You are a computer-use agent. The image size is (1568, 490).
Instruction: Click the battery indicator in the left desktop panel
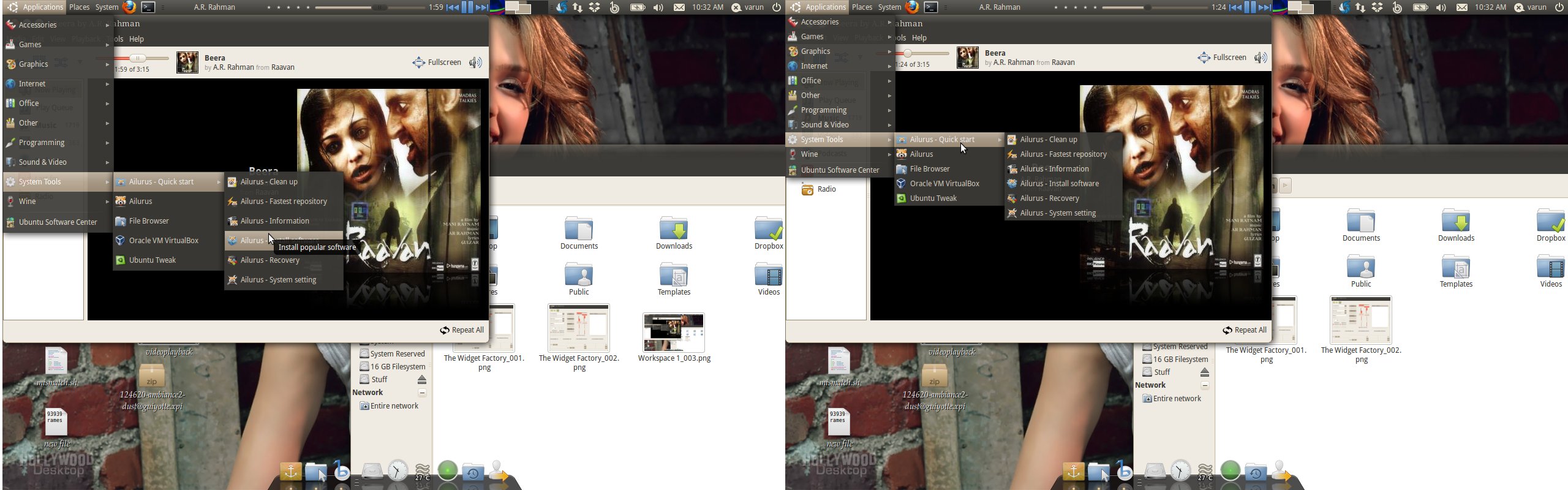(638, 7)
